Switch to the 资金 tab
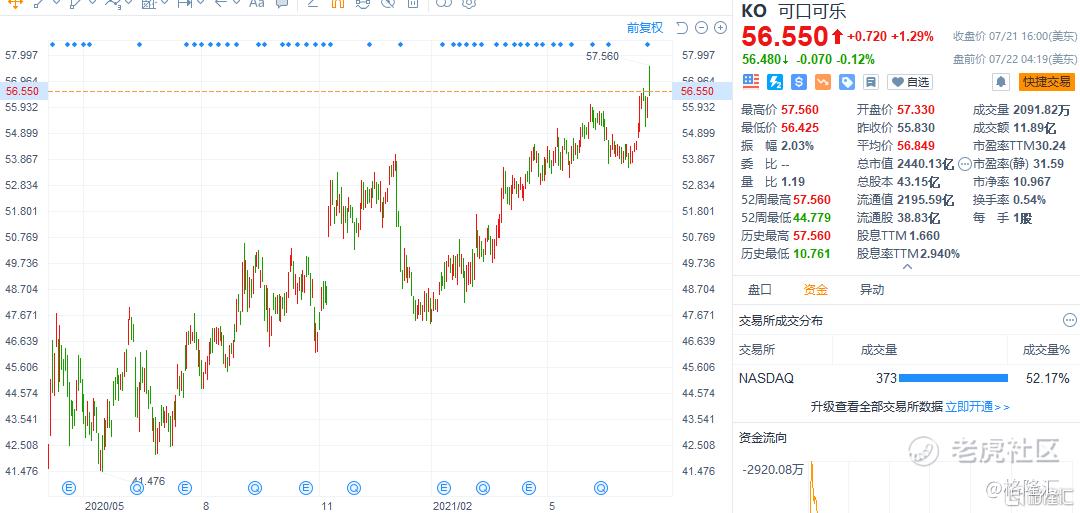 coord(816,290)
